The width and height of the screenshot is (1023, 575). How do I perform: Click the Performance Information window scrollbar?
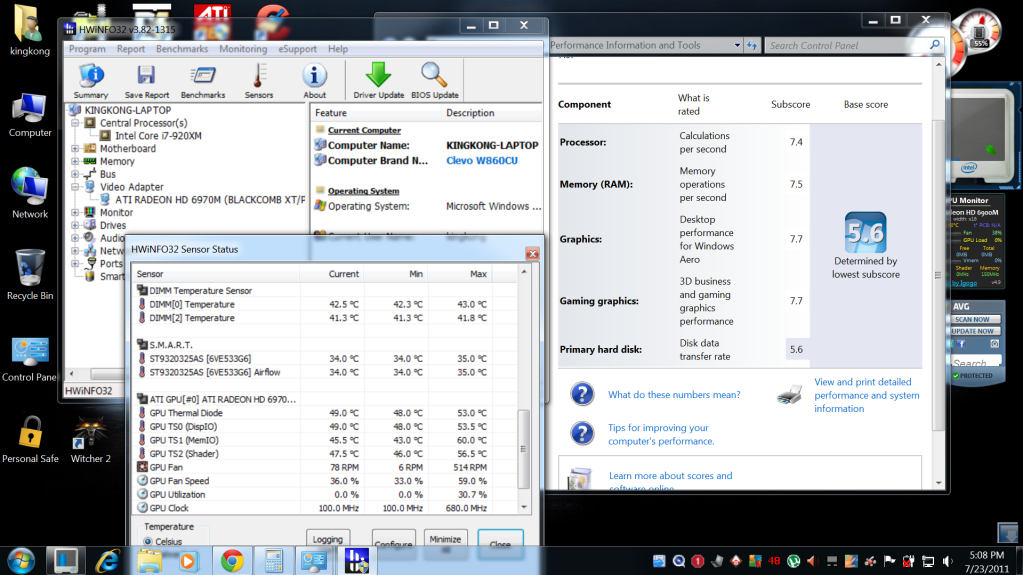[938, 275]
